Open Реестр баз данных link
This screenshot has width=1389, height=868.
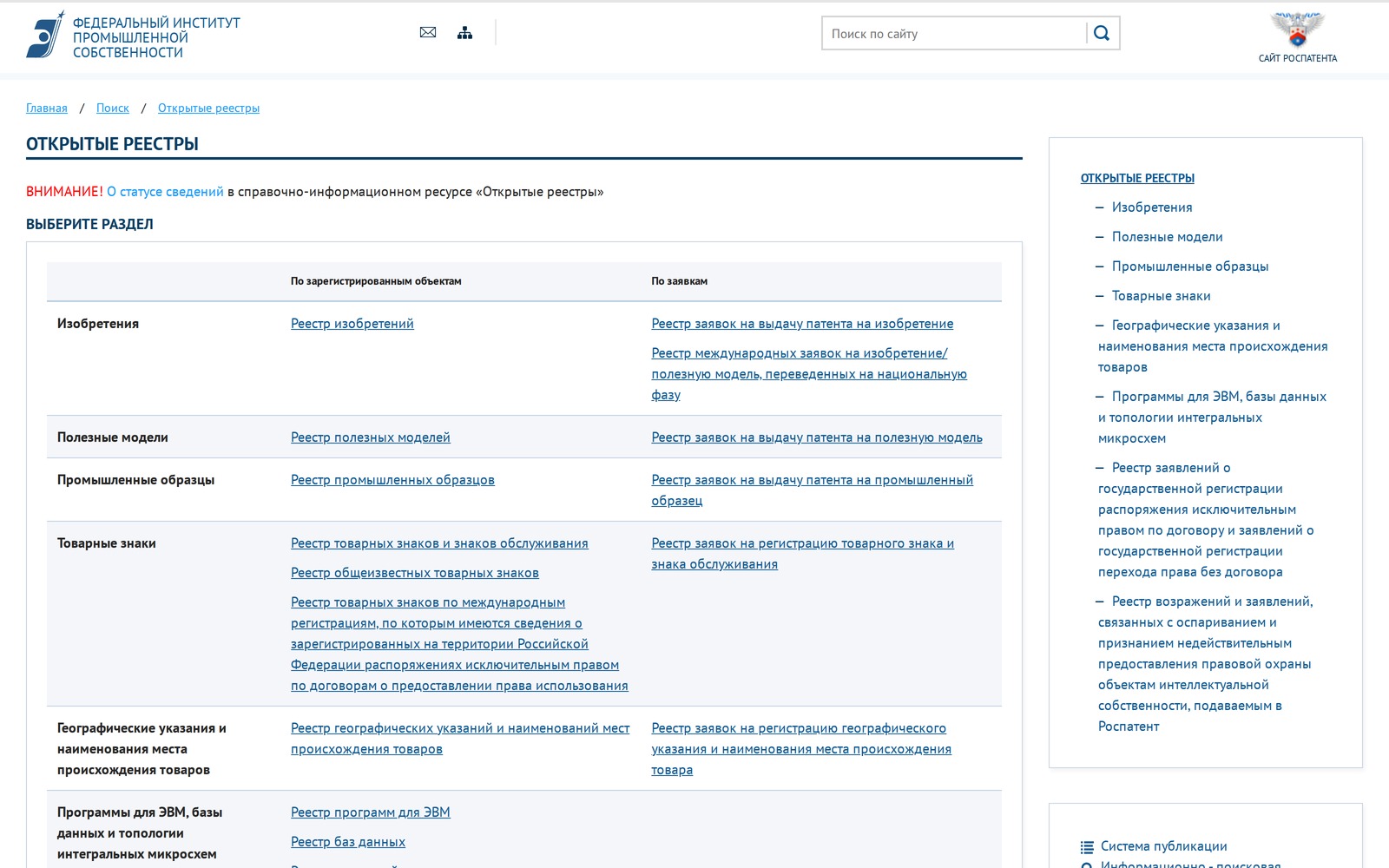click(348, 842)
